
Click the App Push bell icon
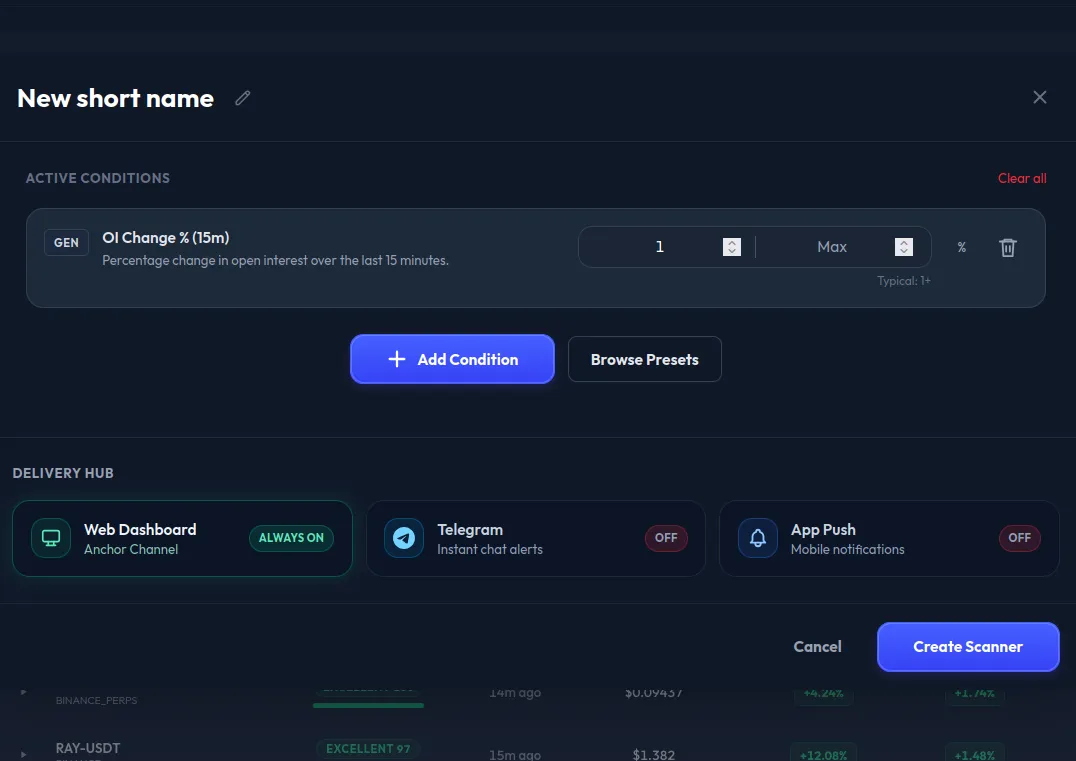[758, 538]
